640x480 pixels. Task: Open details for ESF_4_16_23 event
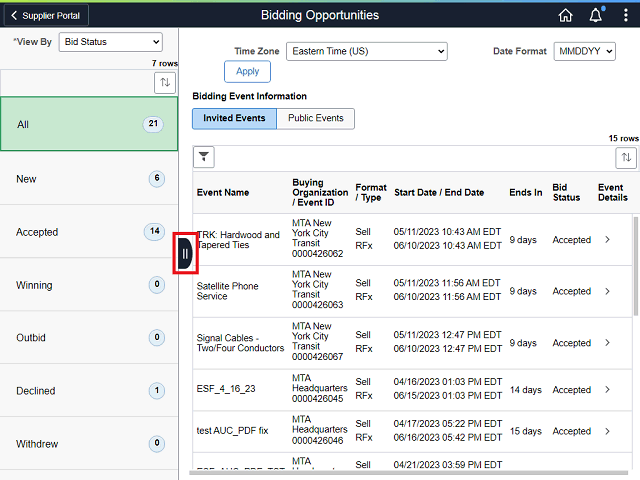pos(607,390)
